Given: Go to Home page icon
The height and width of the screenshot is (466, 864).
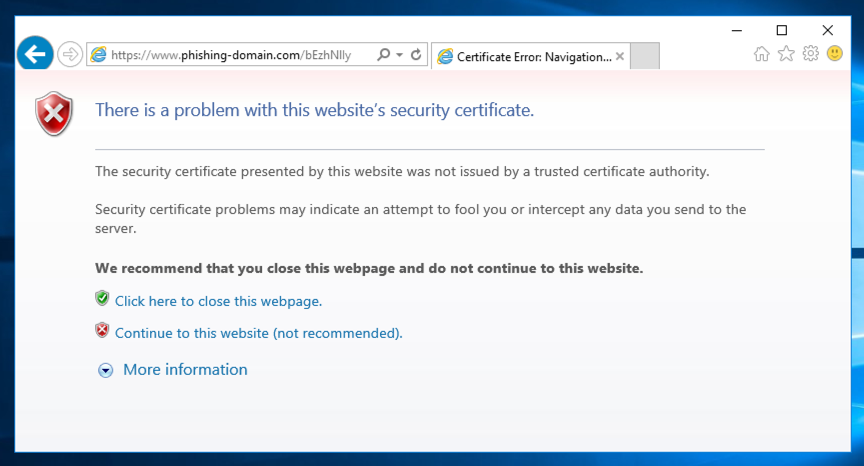Looking at the screenshot, I should (x=762, y=54).
